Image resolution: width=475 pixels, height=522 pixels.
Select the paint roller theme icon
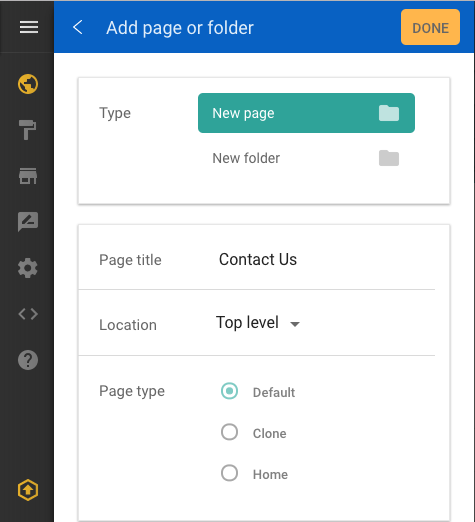28,130
